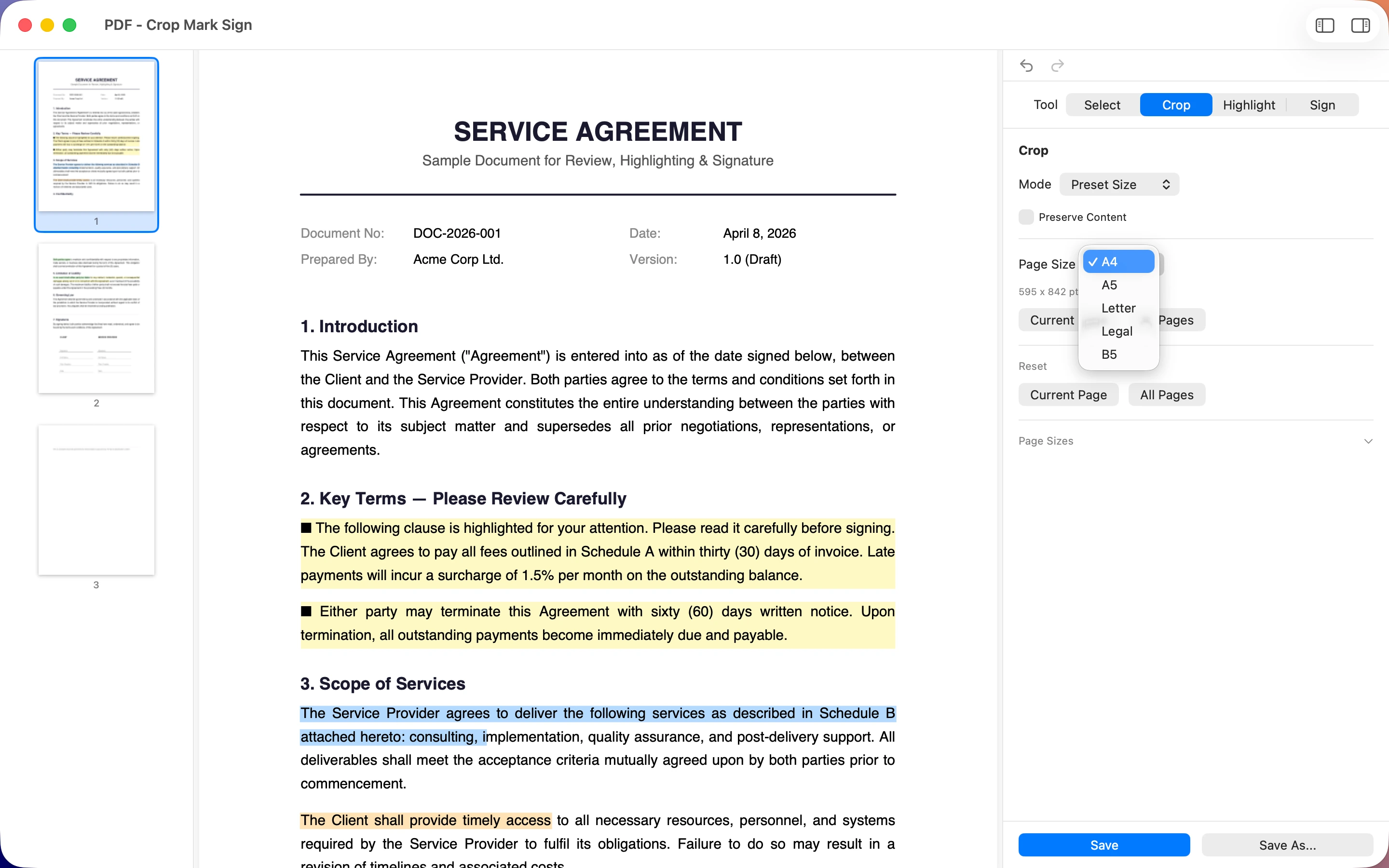The image size is (1389, 868).
Task: Pick Letter in the page size menu
Action: tap(1118, 308)
